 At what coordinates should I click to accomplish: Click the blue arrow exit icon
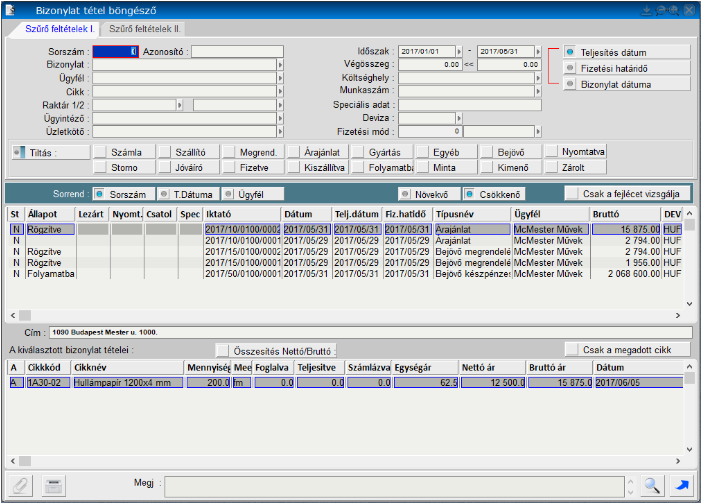click(x=683, y=485)
